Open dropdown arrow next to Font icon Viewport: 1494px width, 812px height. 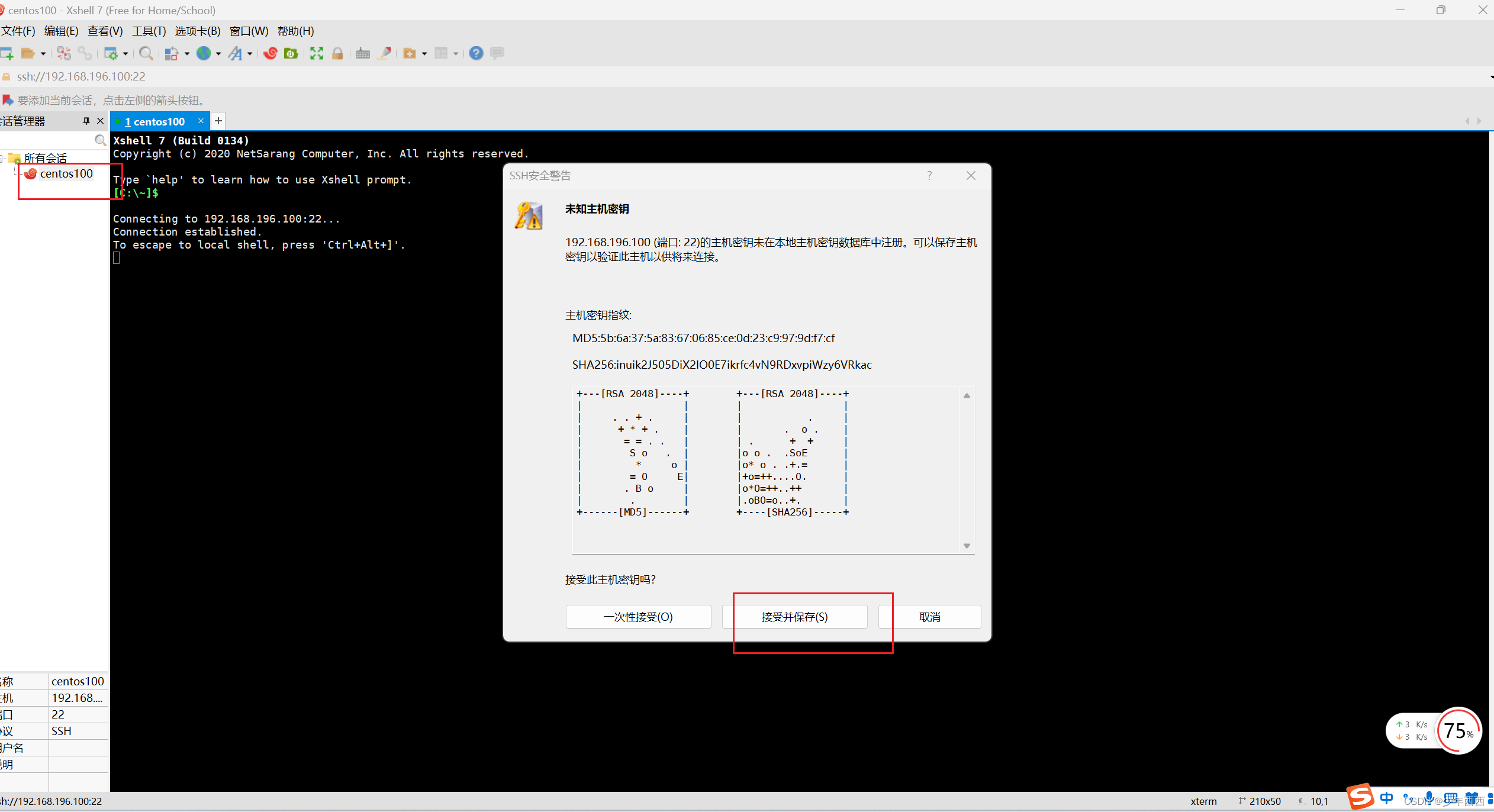point(250,54)
